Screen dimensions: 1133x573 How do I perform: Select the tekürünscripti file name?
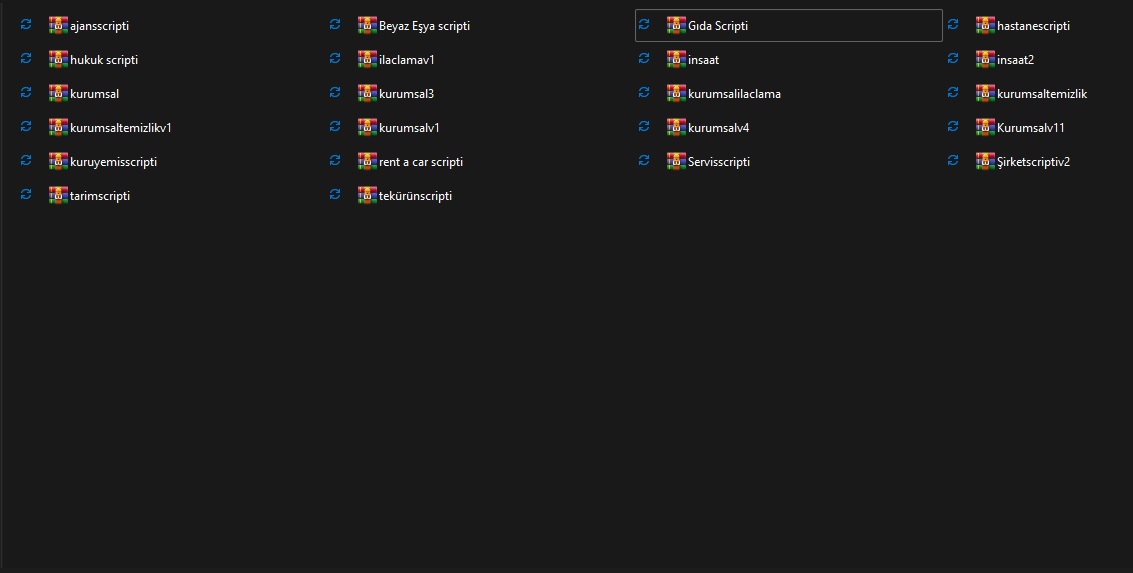[415, 196]
